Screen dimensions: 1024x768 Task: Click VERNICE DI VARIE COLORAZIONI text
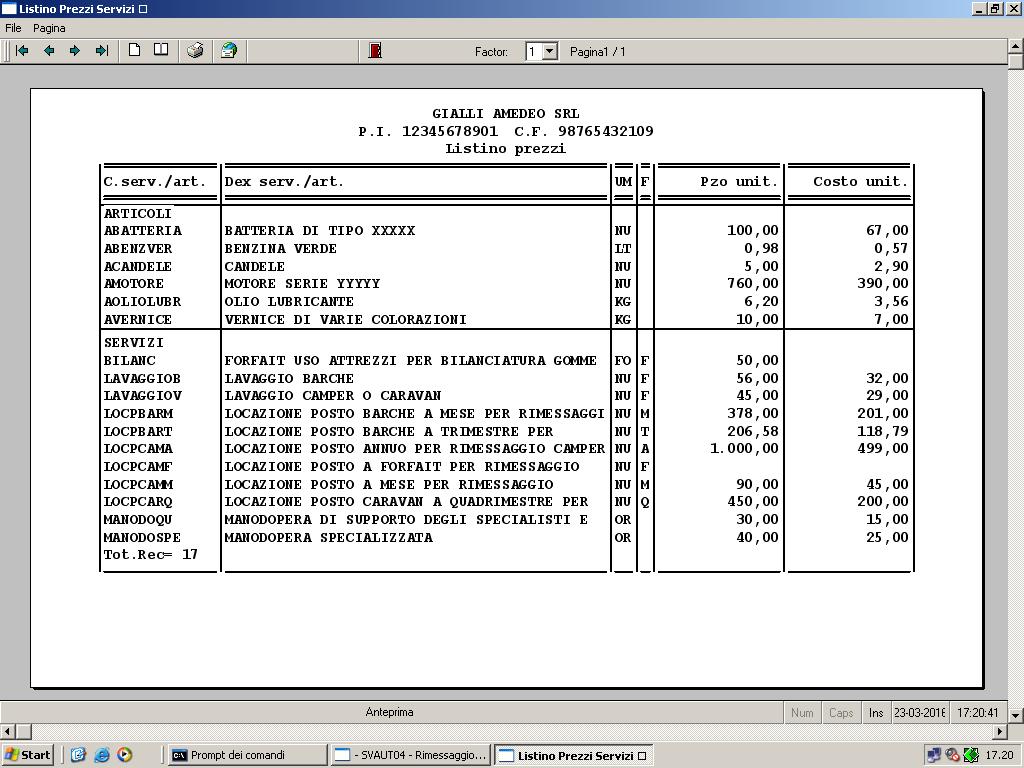(x=345, y=319)
